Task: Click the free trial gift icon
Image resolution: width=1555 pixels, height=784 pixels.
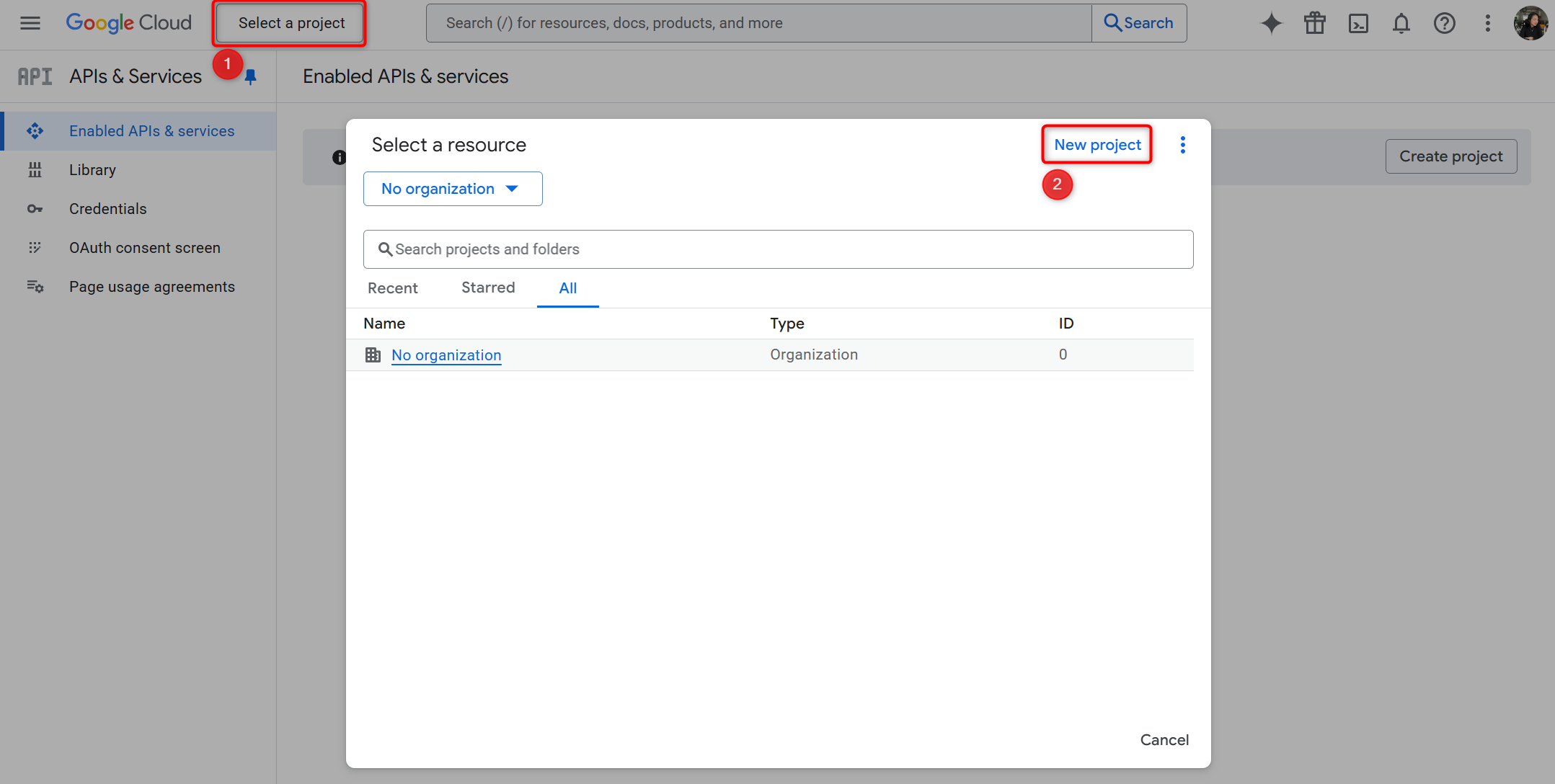Action: [1314, 22]
